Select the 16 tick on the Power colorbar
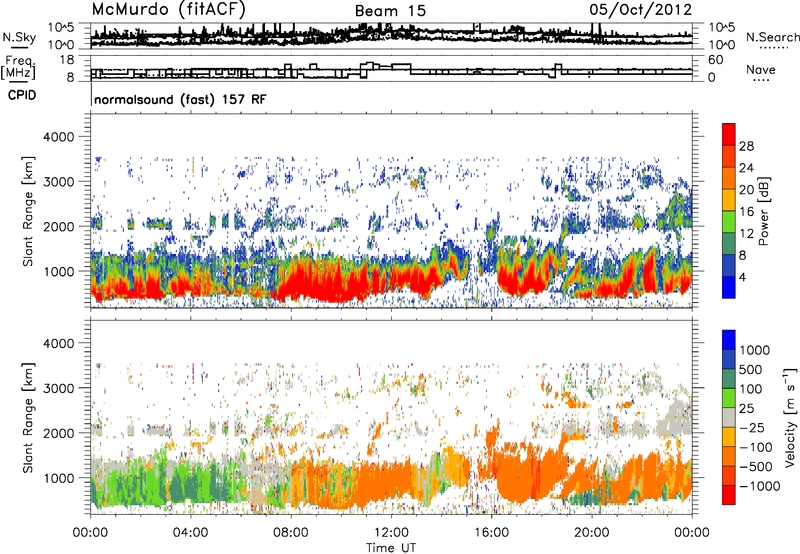800x554 pixels. (746, 212)
